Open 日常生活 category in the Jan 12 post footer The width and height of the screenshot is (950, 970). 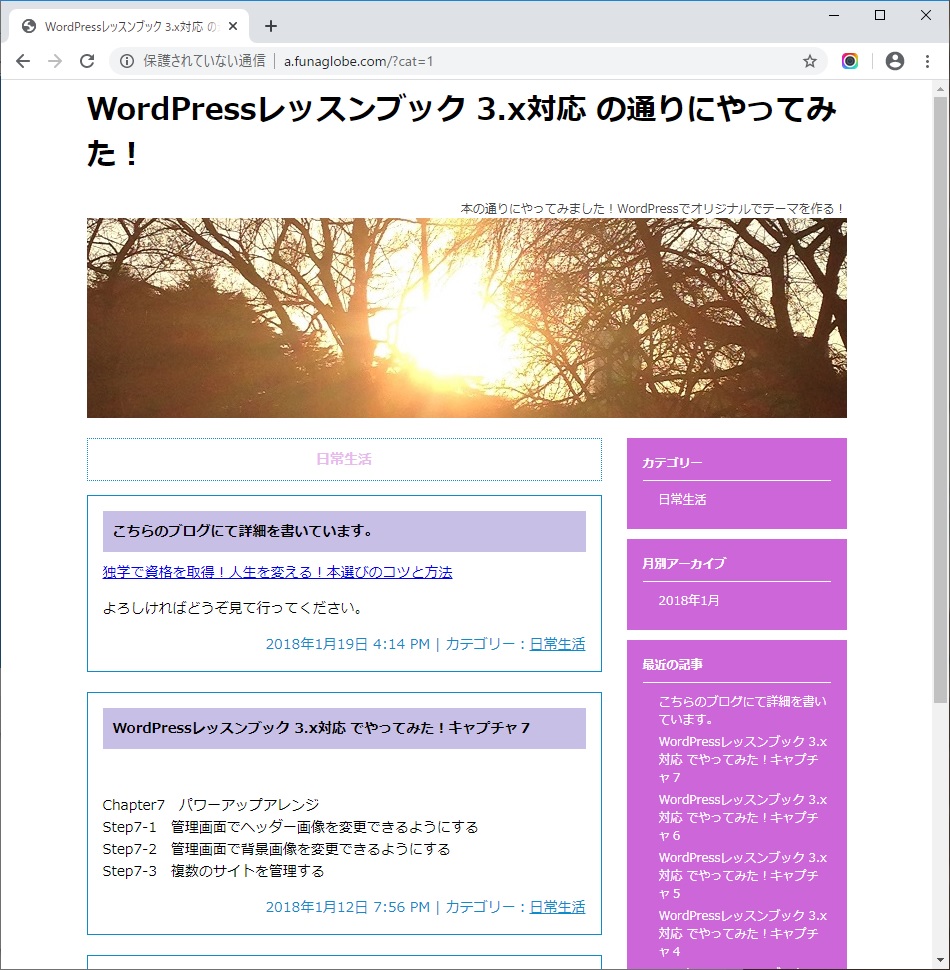tap(557, 907)
